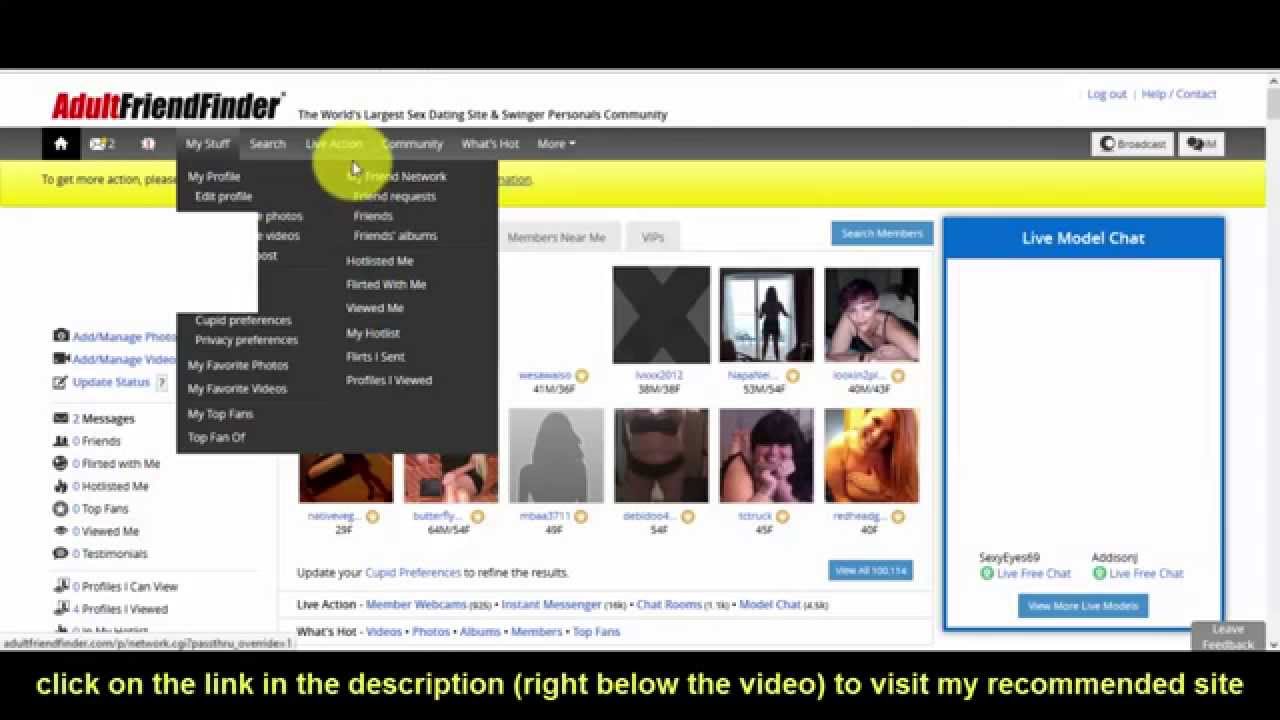Choose Hotlisted Me from menu

pos(379,261)
